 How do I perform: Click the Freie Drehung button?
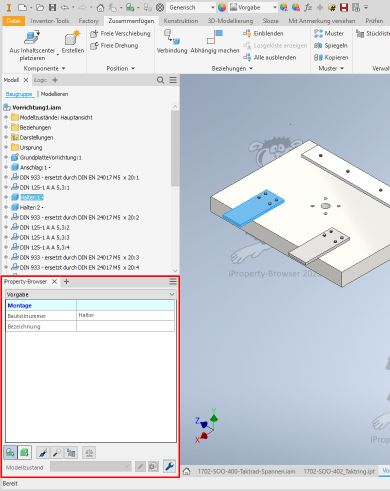tap(114, 45)
